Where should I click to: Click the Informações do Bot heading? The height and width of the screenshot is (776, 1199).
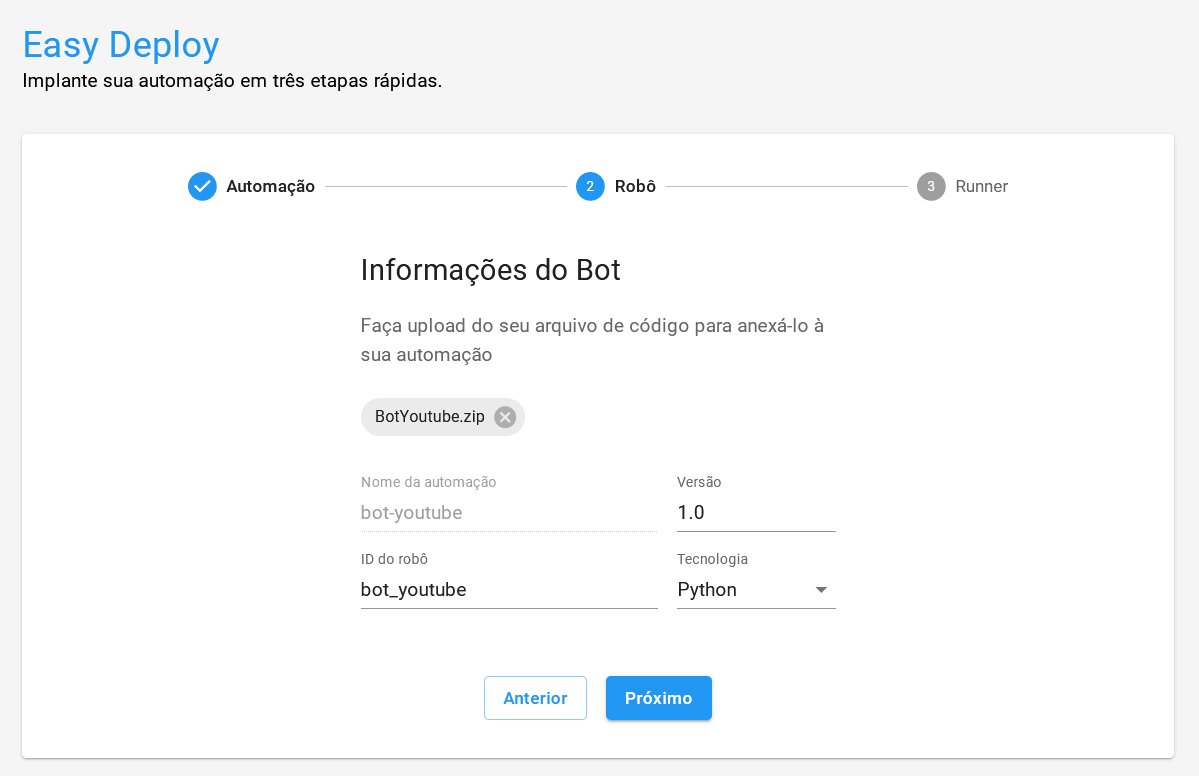pos(490,270)
